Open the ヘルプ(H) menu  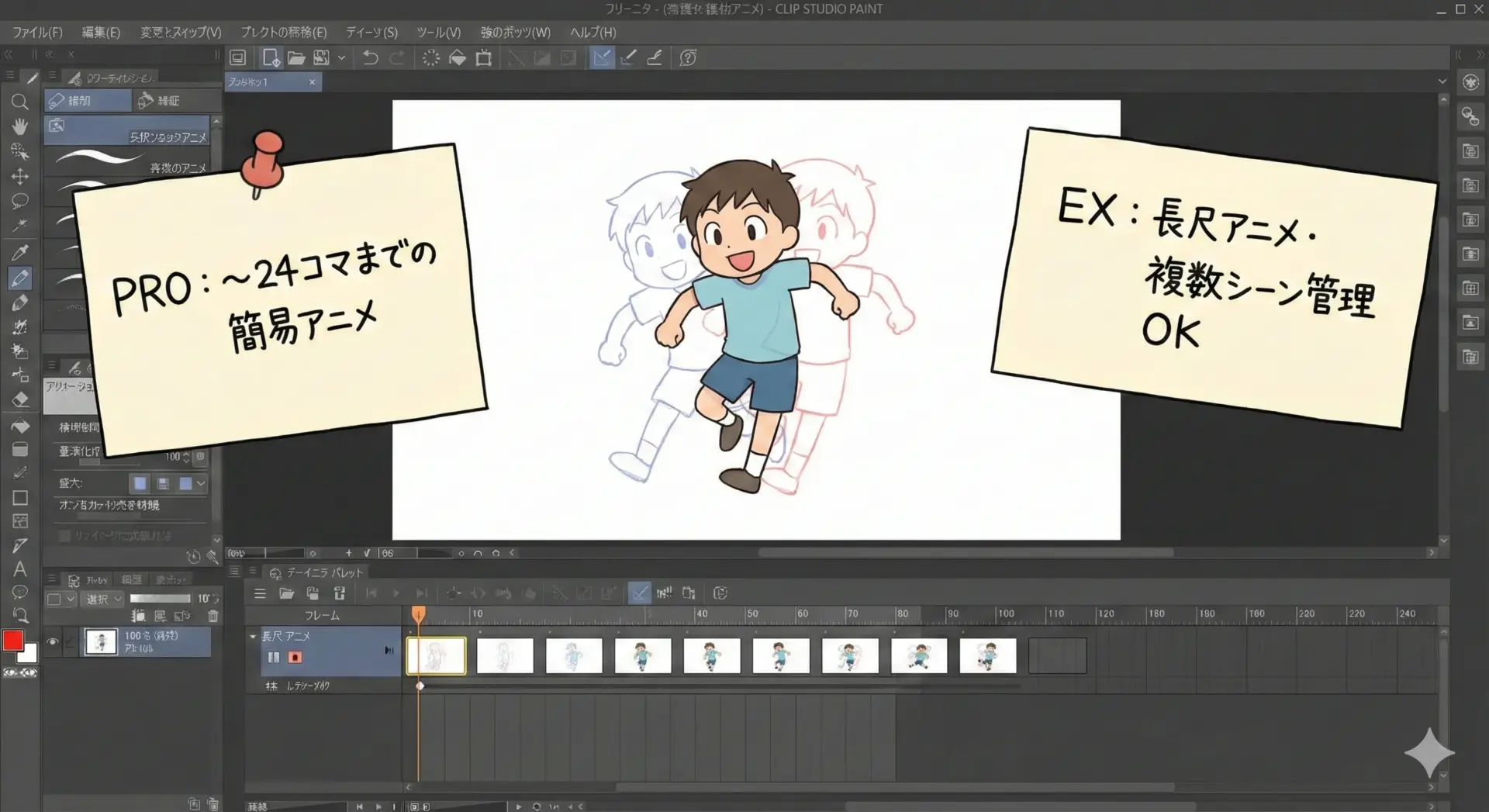tap(592, 33)
